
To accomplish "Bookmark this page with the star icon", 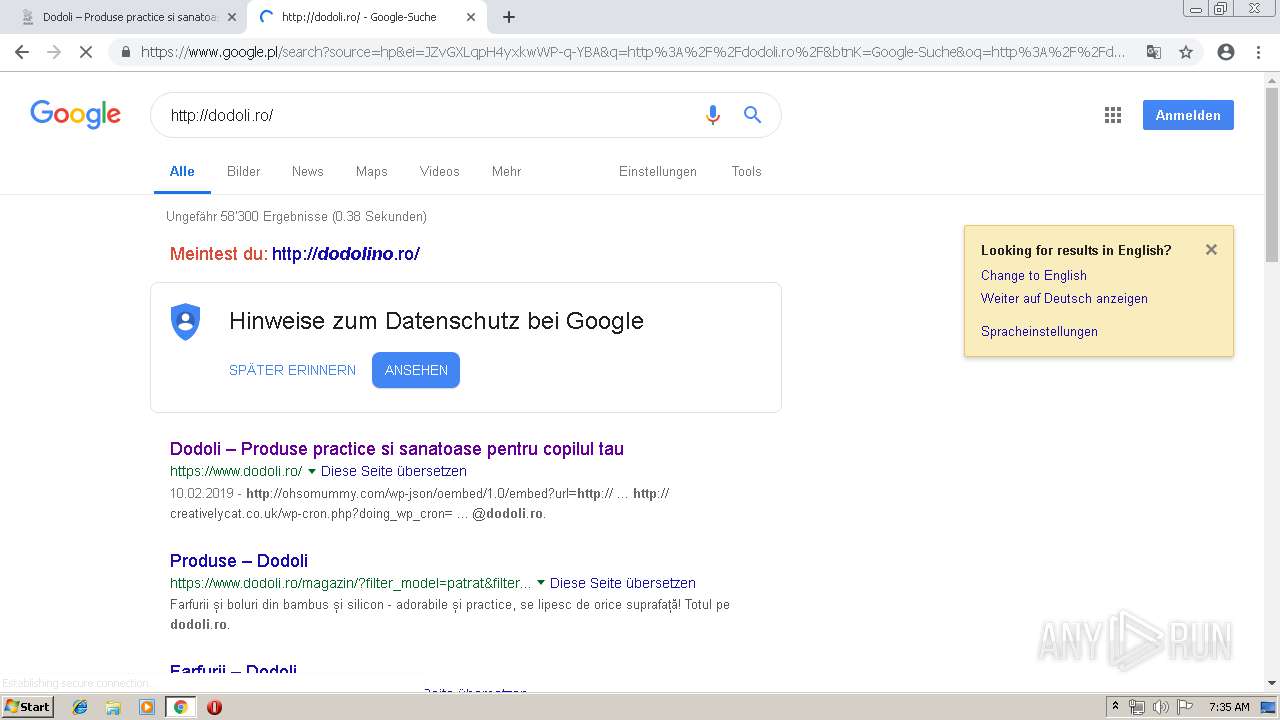I will 1186,52.
